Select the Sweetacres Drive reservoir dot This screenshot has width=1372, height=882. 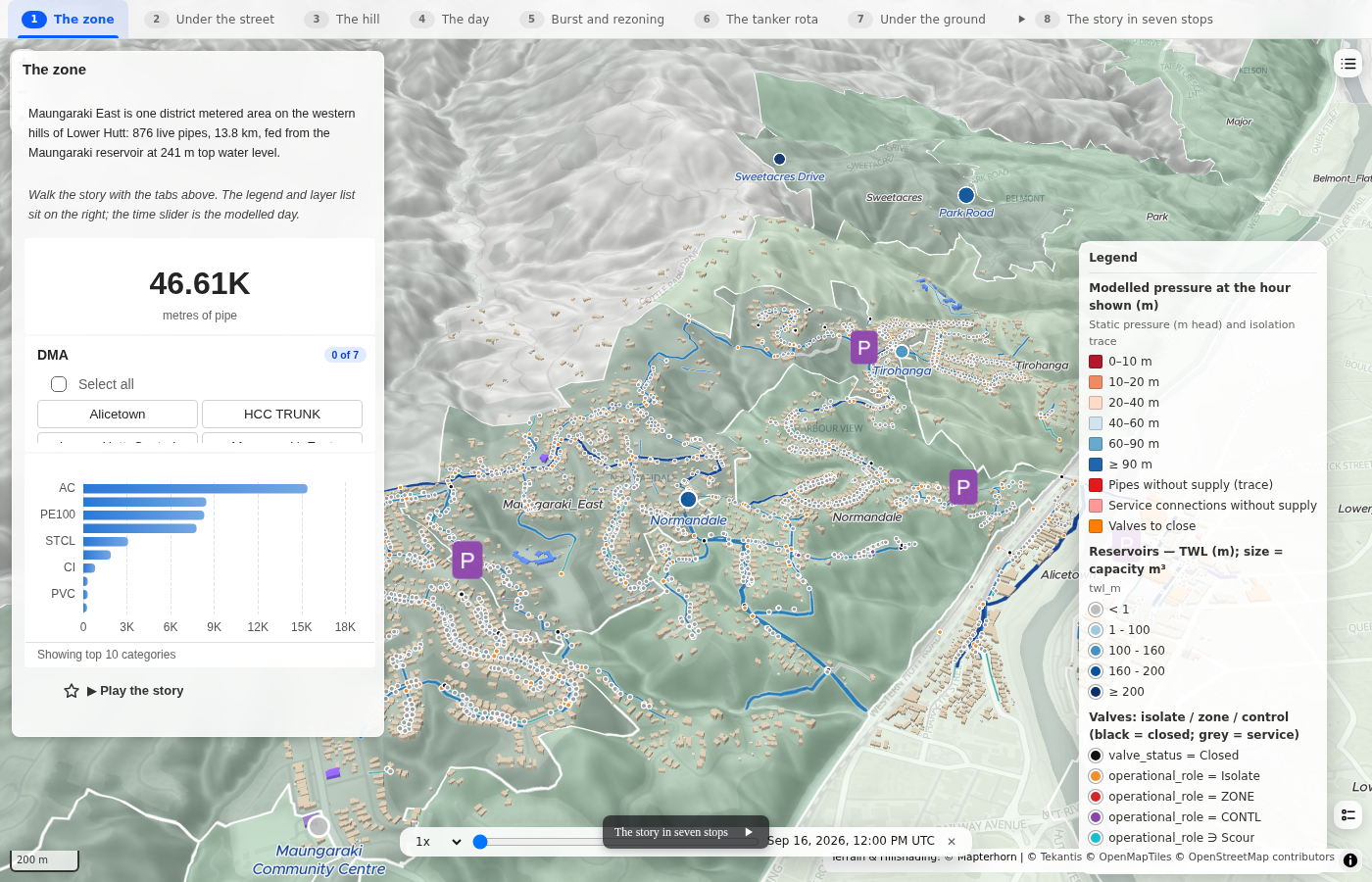pyautogui.click(x=779, y=159)
